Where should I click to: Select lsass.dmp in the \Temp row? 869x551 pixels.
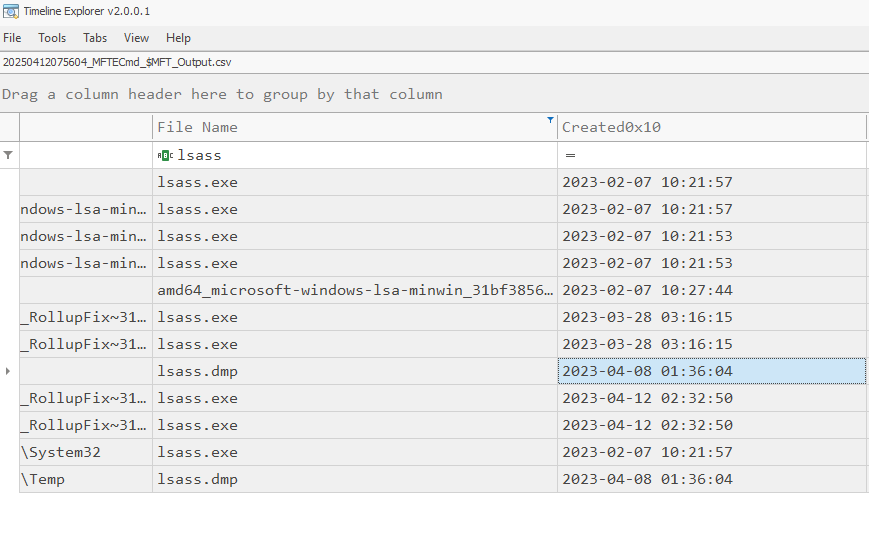click(x=355, y=479)
